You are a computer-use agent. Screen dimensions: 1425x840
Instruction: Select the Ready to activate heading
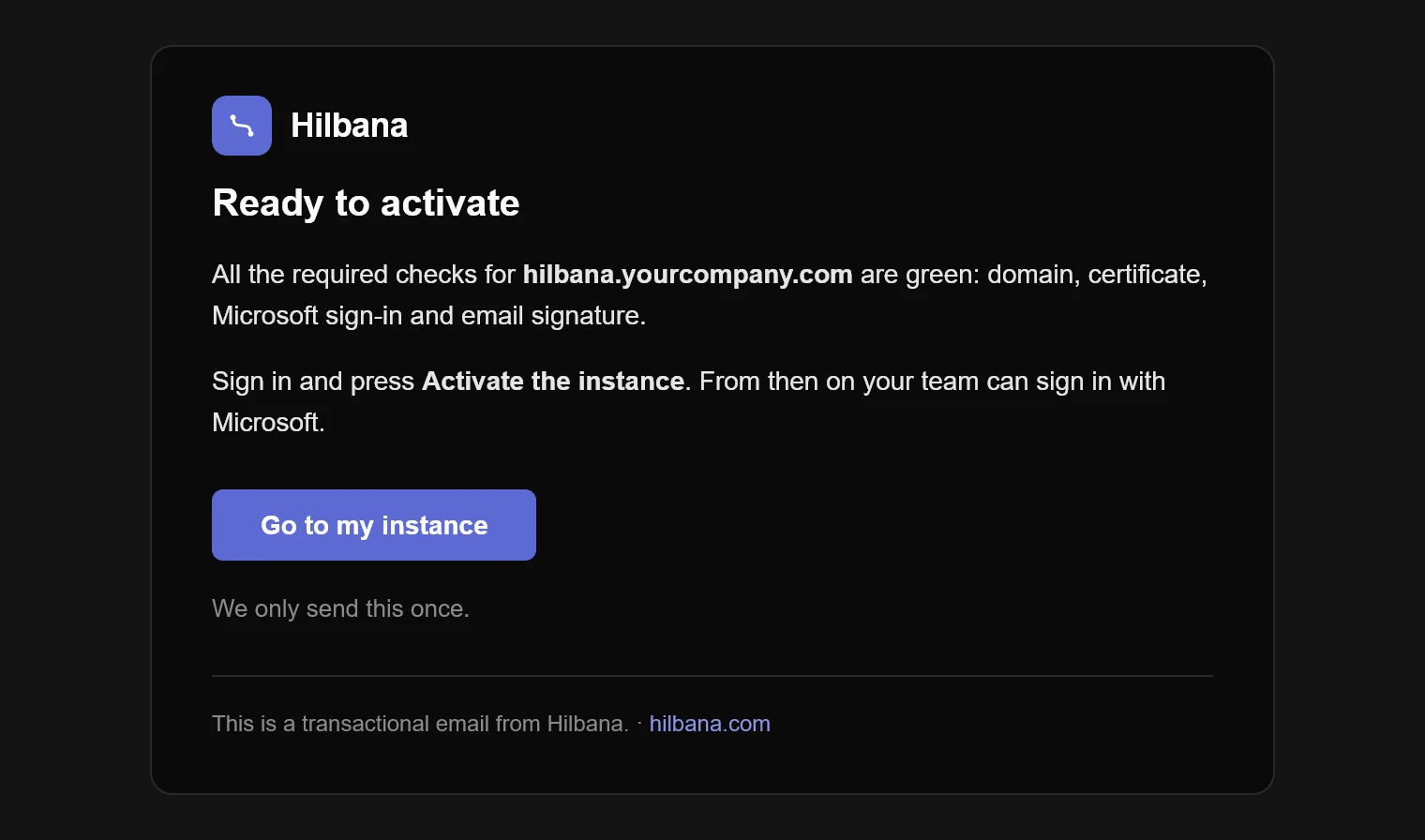click(366, 203)
